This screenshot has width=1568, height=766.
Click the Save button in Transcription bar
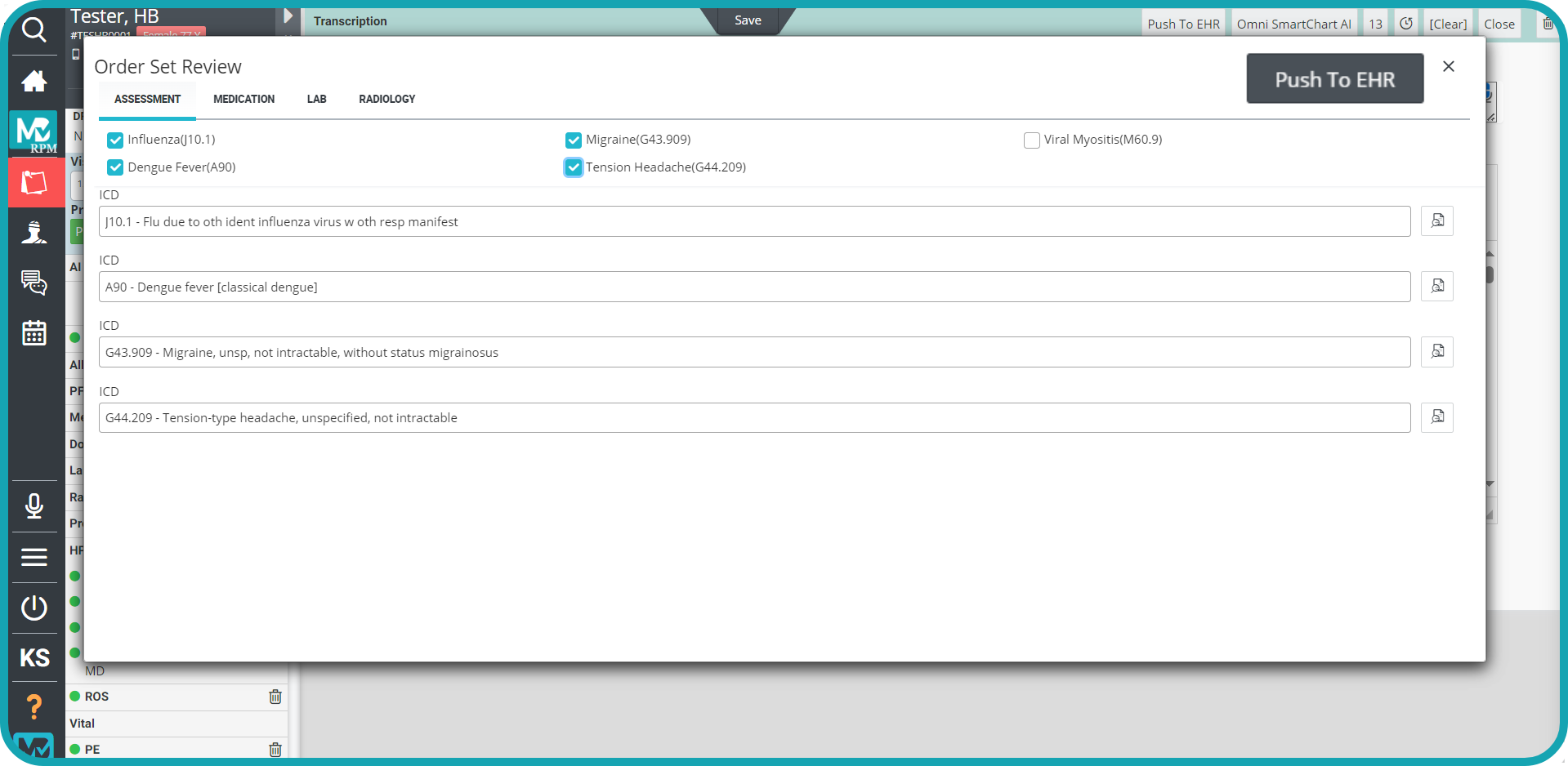click(748, 20)
